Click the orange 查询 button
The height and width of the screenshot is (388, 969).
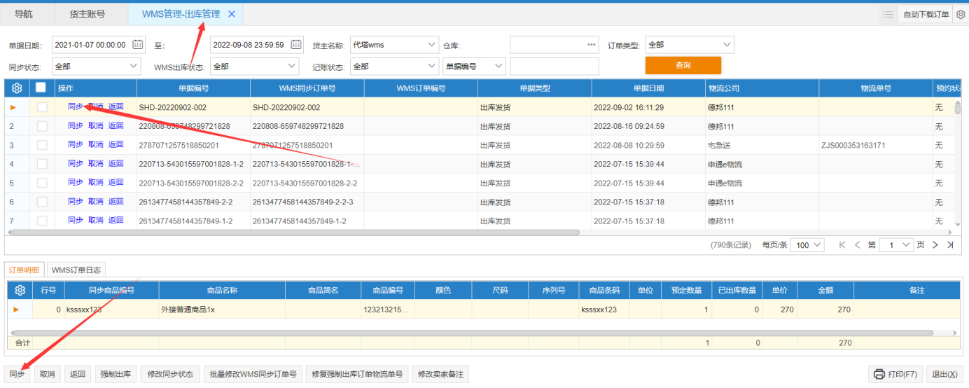point(683,65)
